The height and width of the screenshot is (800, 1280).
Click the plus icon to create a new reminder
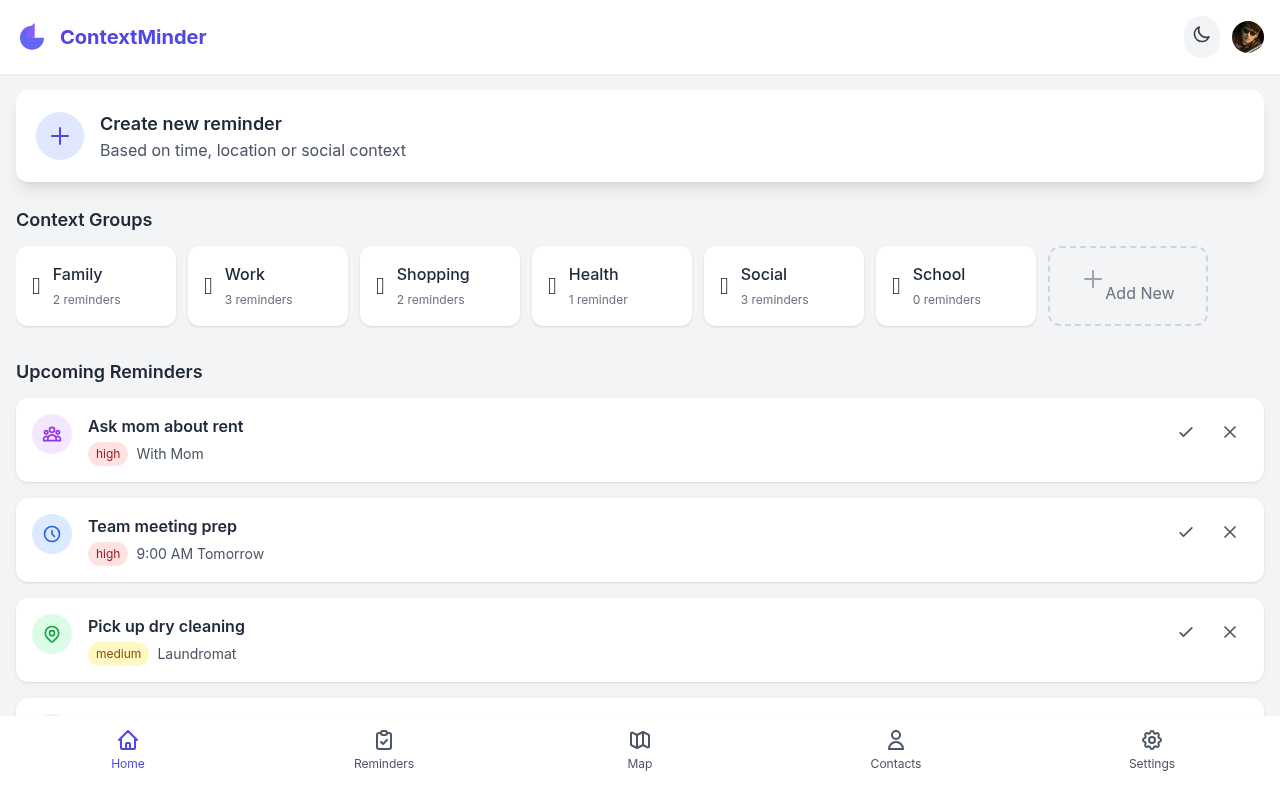click(60, 136)
